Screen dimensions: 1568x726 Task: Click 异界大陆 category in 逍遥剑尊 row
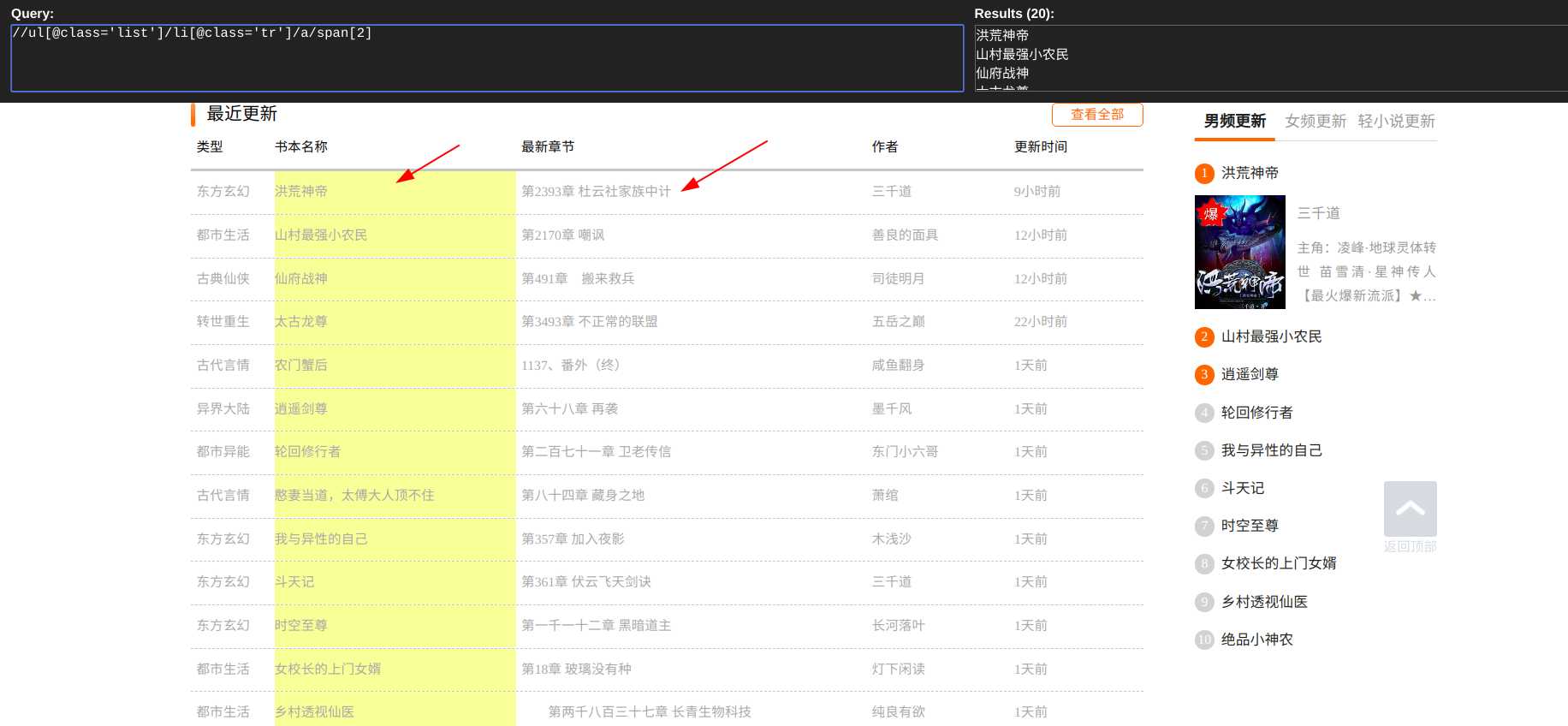pos(223,408)
